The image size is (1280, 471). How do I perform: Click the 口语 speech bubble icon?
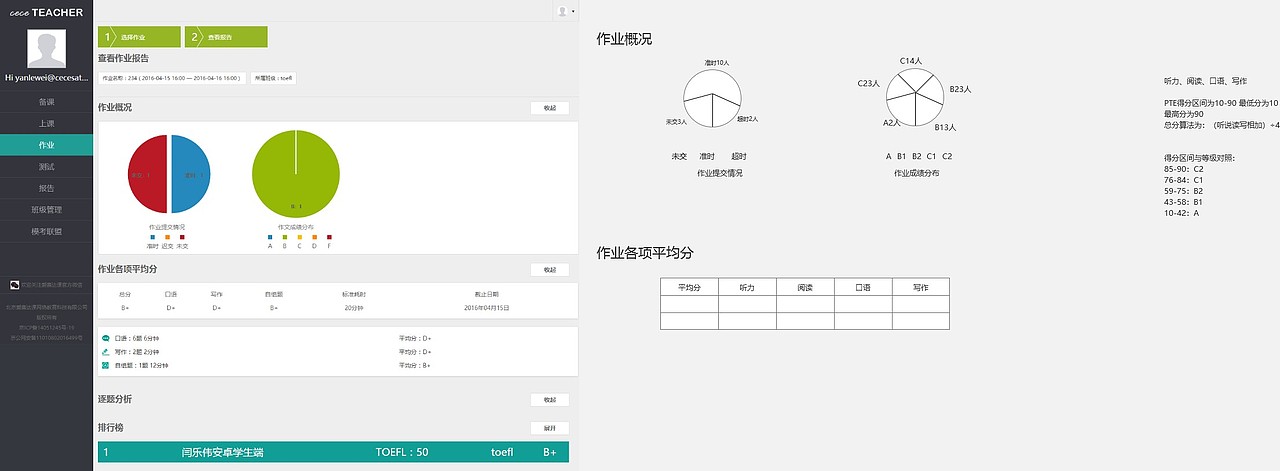[107, 338]
